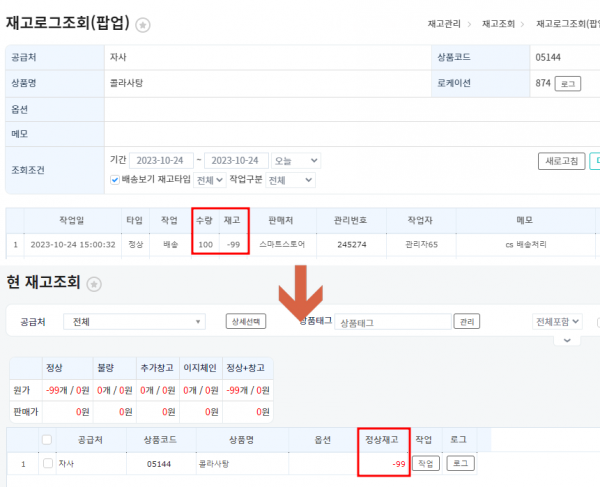Open the 작업구분 전체 dropdown
Image resolution: width=600 pixels, height=487 pixels.
(x=290, y=180)
